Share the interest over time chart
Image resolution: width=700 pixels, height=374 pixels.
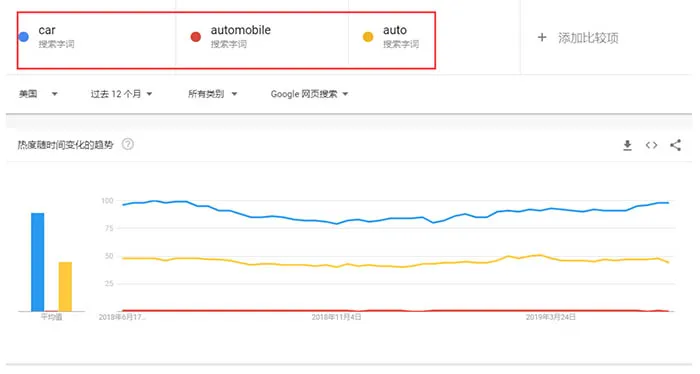point(675,145)
